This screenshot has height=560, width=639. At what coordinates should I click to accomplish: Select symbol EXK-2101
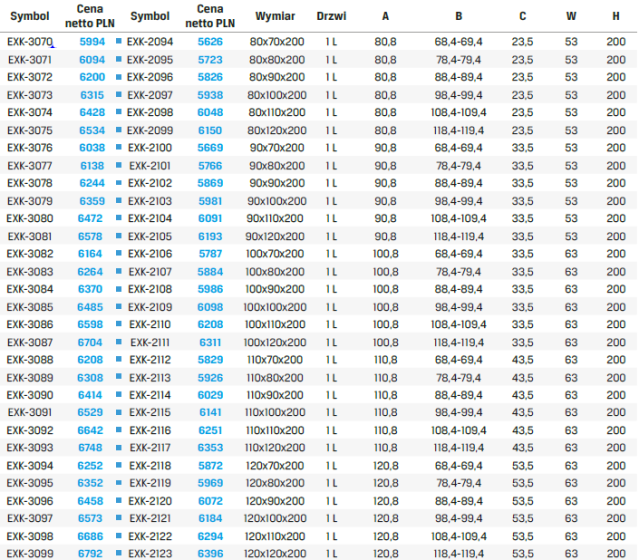point(150,166)
